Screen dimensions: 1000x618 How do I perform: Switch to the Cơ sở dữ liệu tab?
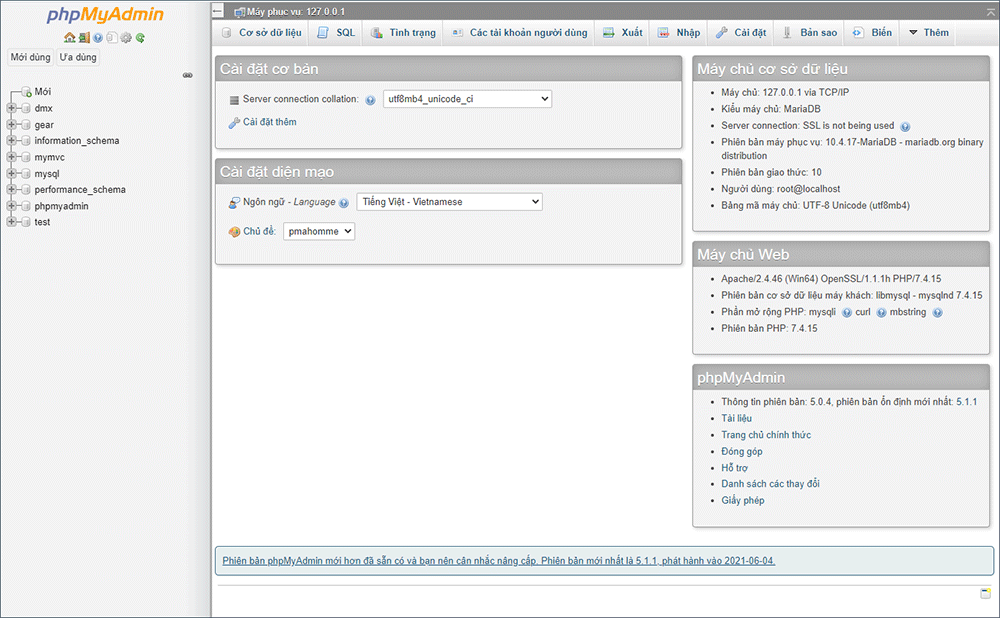261,33
